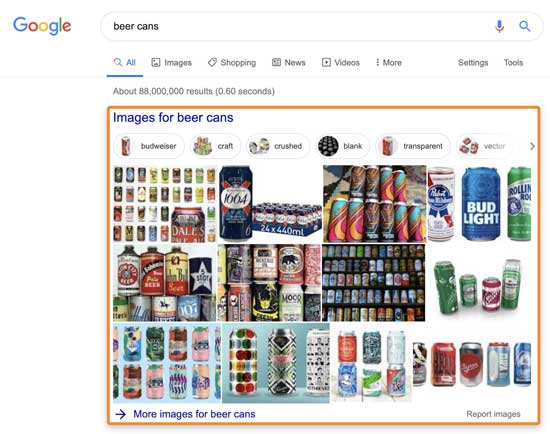
Task: Open the Google logo homepage
Action: [x=42, y=26]
